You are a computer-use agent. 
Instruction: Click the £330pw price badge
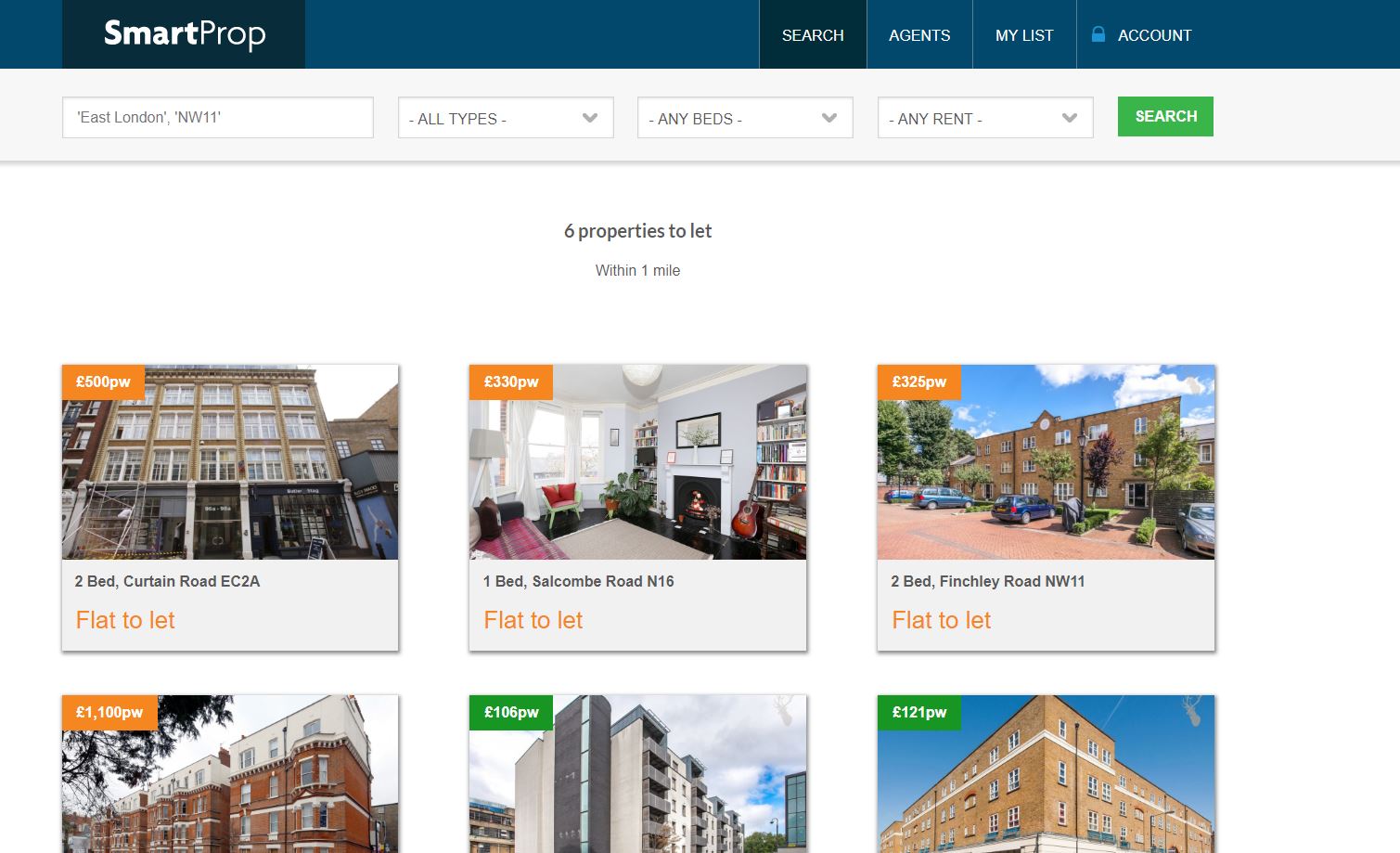click(x=510, y=381)
